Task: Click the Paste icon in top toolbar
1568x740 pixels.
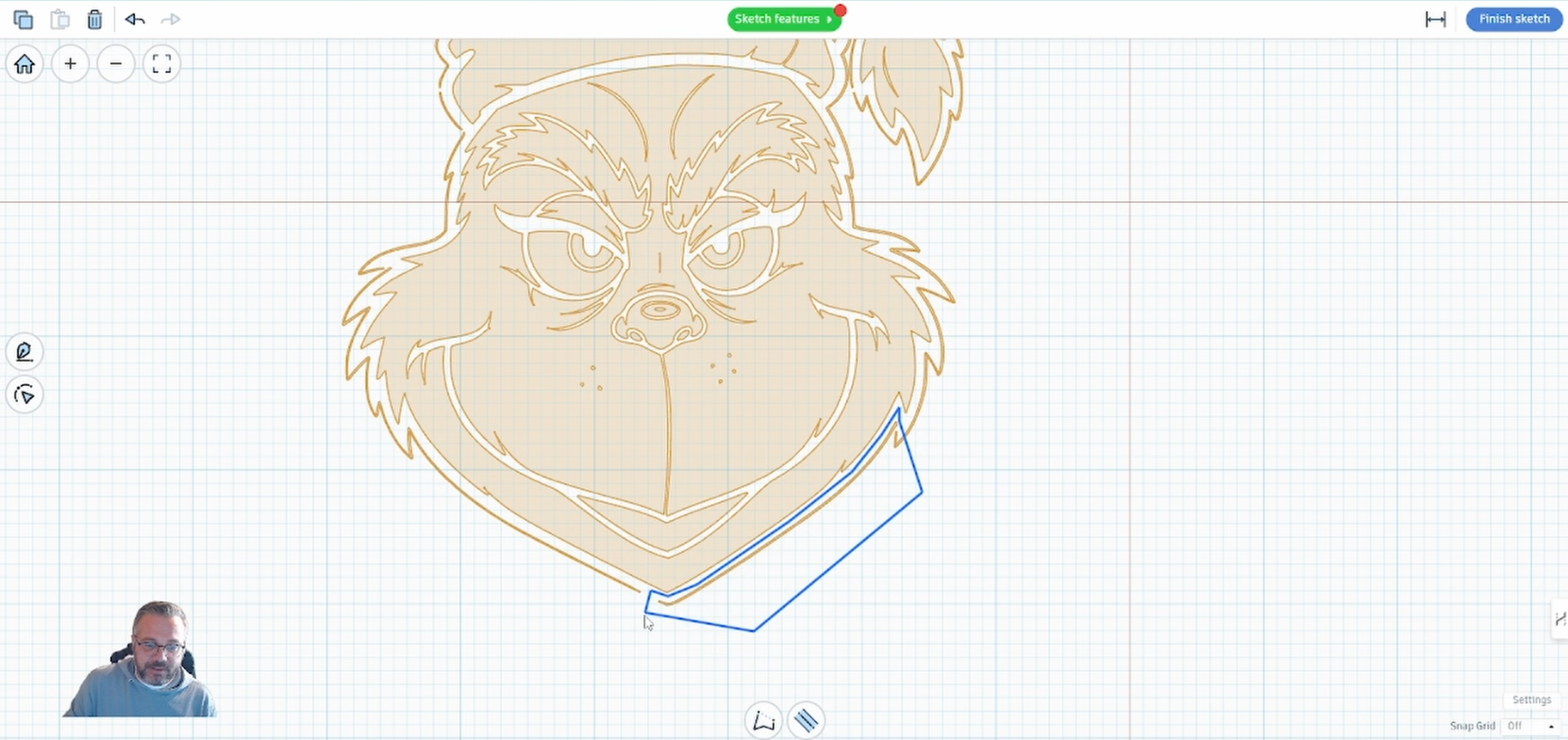Action: coord(59,20)
